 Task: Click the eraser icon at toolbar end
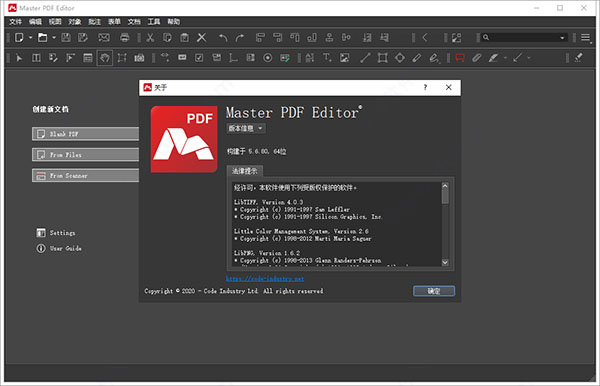tap(579, 58)
